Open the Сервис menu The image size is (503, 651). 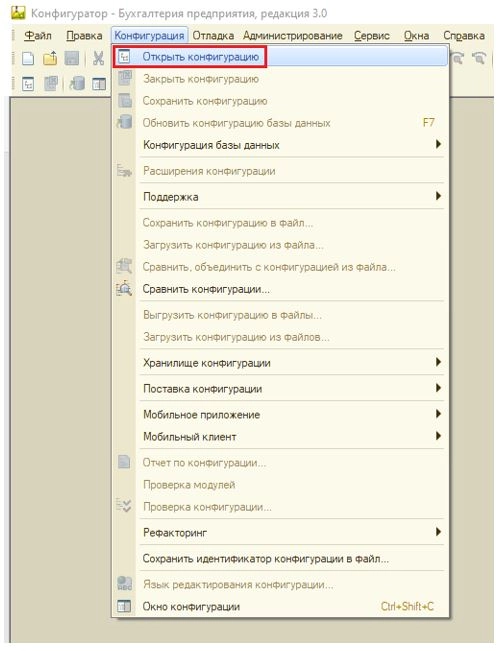point(371,36)
